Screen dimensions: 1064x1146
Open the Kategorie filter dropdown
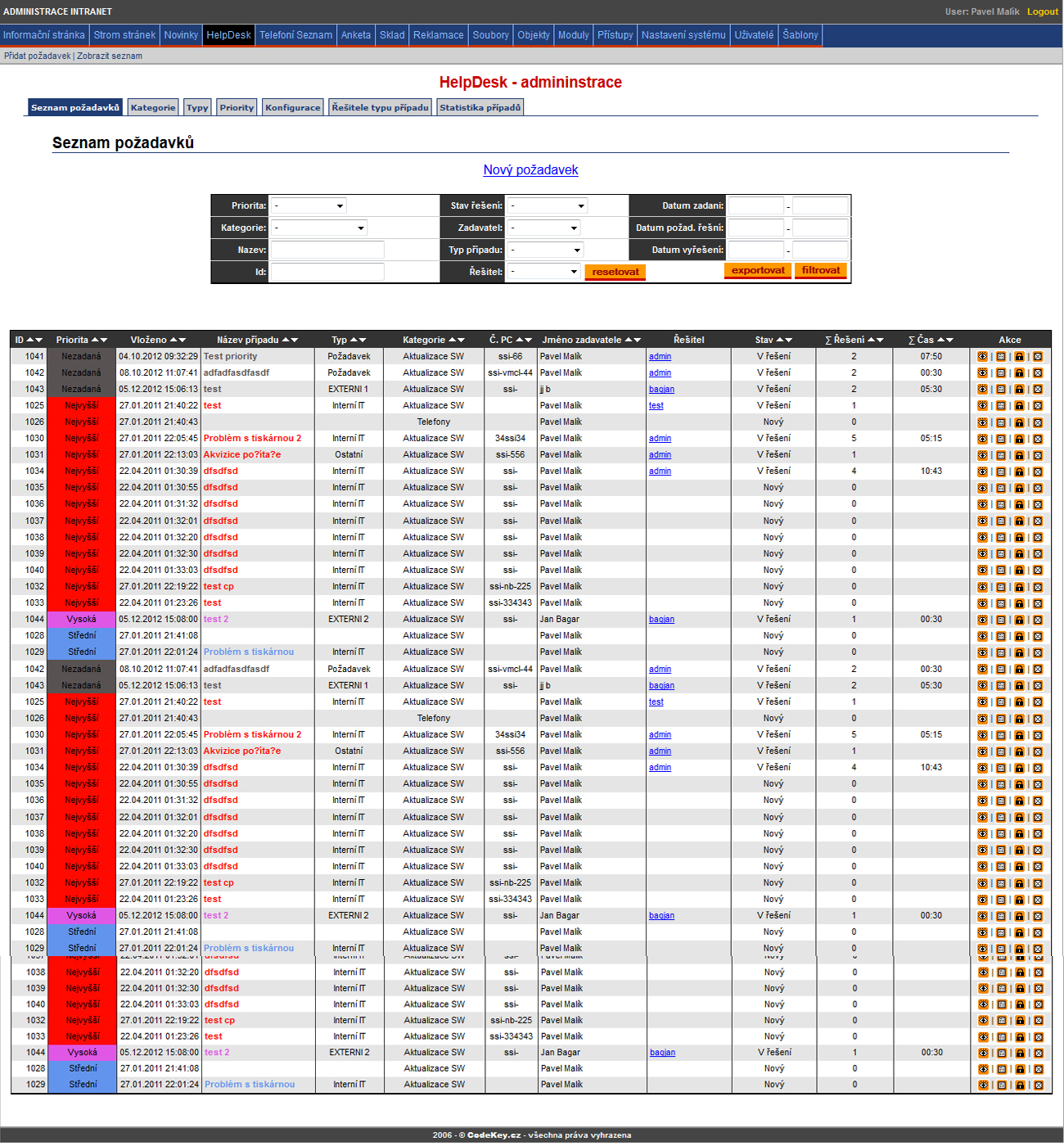[x=319, y=228]
